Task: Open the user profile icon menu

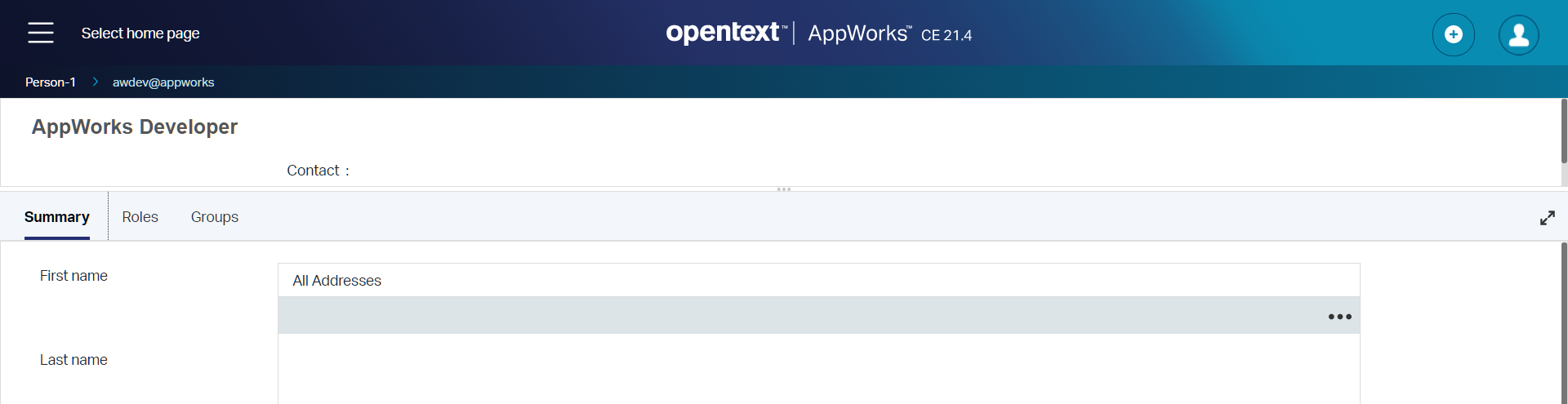Action: (1518, 34)
